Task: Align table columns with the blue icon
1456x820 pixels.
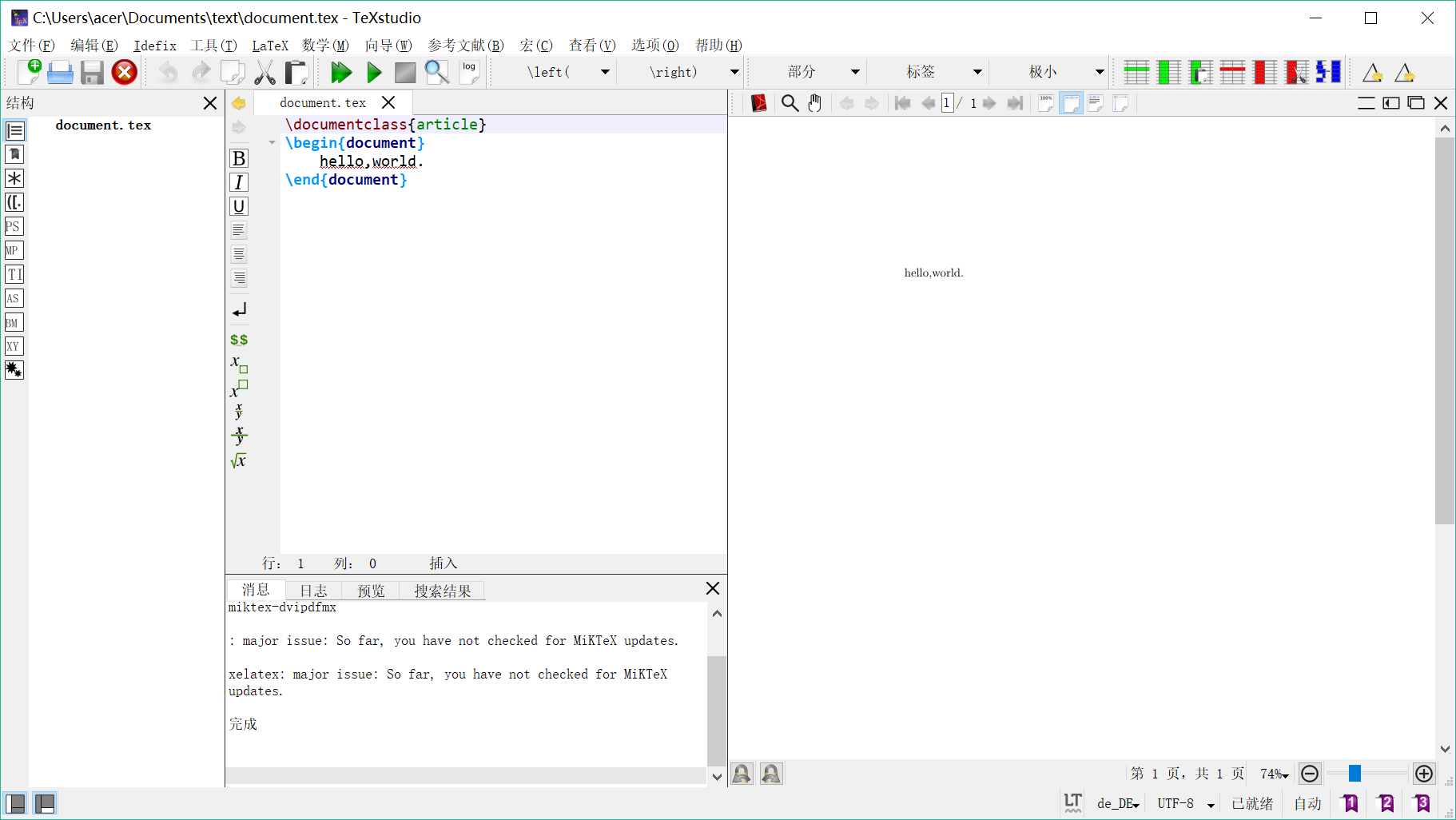Action: pyautogui.click(x=1328, y=73)
